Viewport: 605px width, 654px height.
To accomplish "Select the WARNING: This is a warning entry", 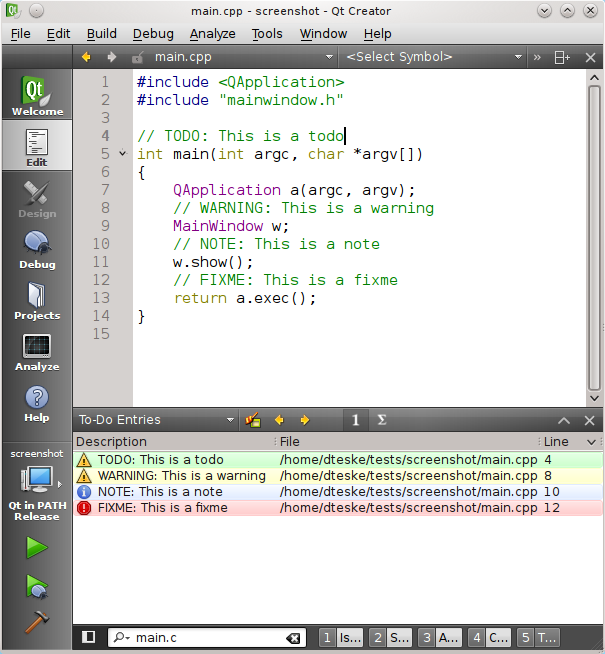I will coord(338,476).
